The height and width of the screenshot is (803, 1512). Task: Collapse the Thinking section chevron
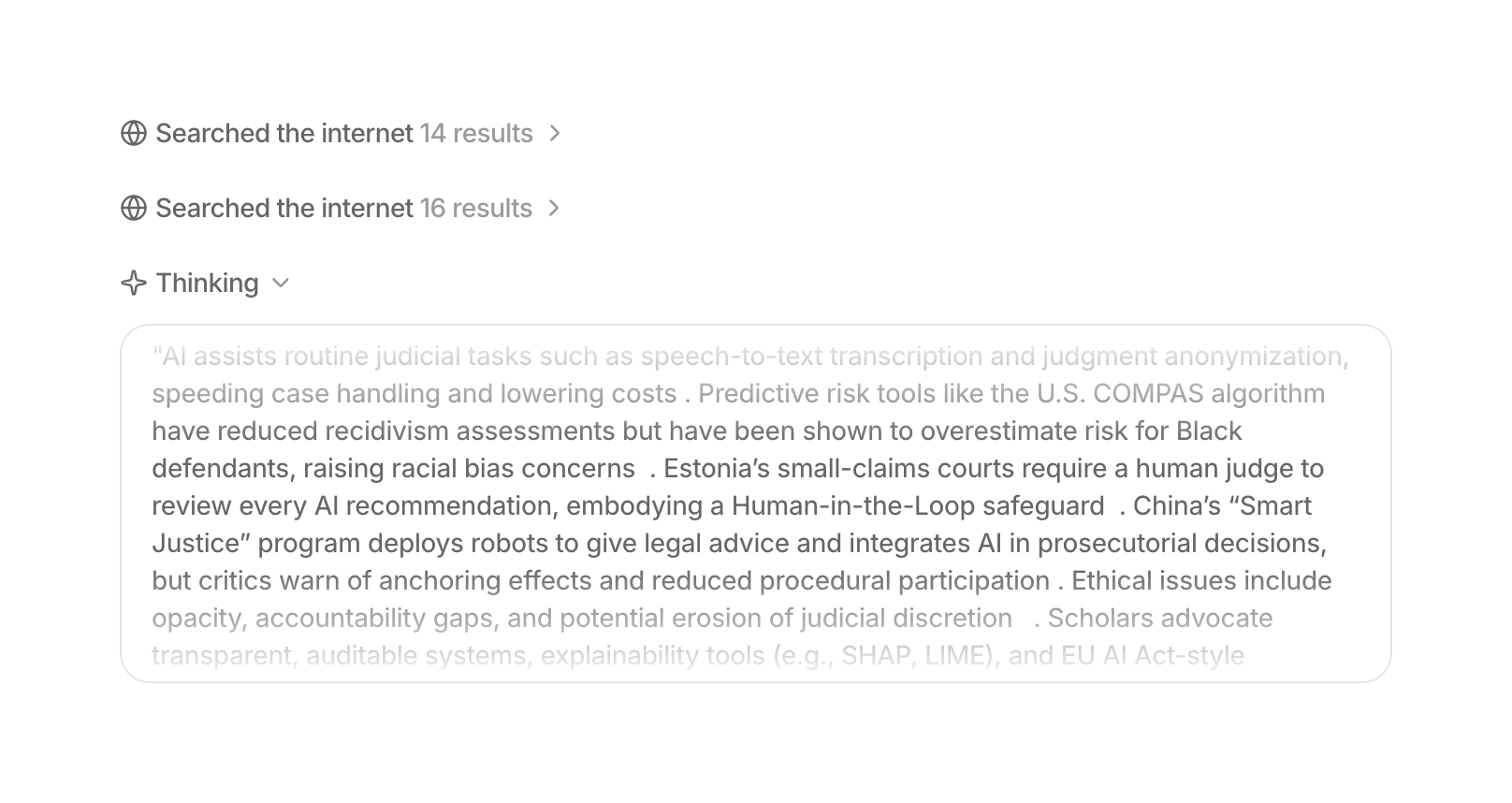click(281, 283)
